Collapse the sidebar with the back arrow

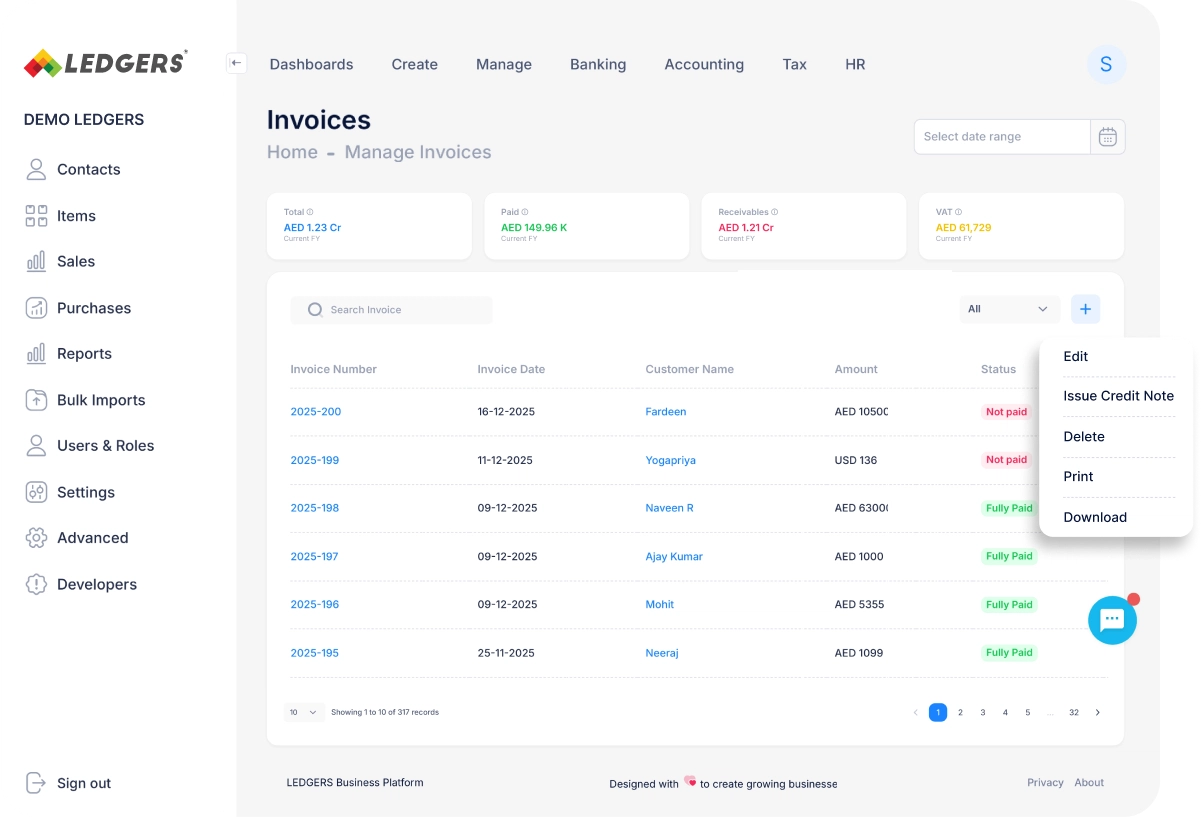236,62
